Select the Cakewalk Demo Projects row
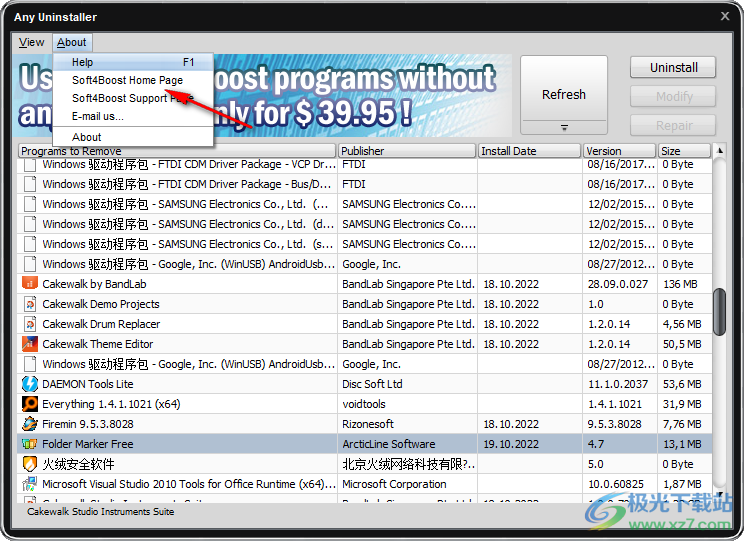744x541 pixels. 364,304
